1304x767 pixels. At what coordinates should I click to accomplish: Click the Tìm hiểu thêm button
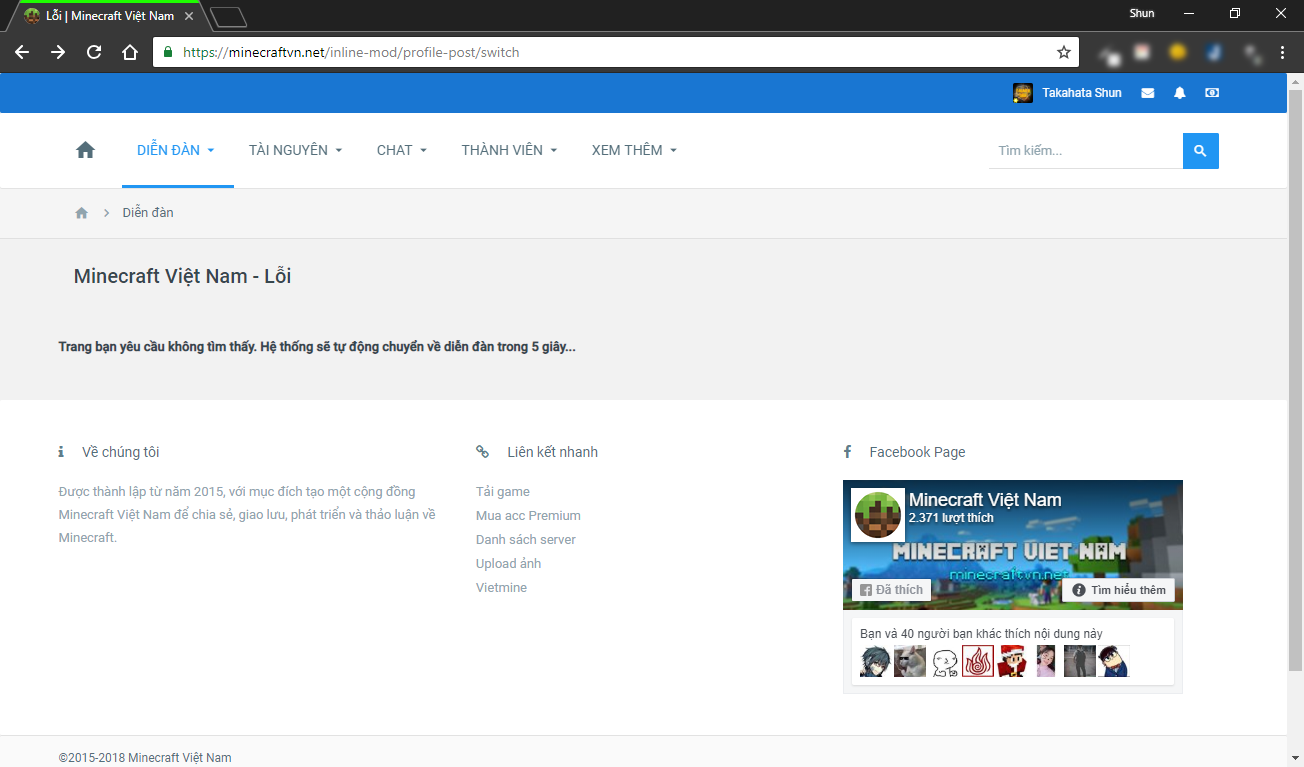[x=1118, y=590]
